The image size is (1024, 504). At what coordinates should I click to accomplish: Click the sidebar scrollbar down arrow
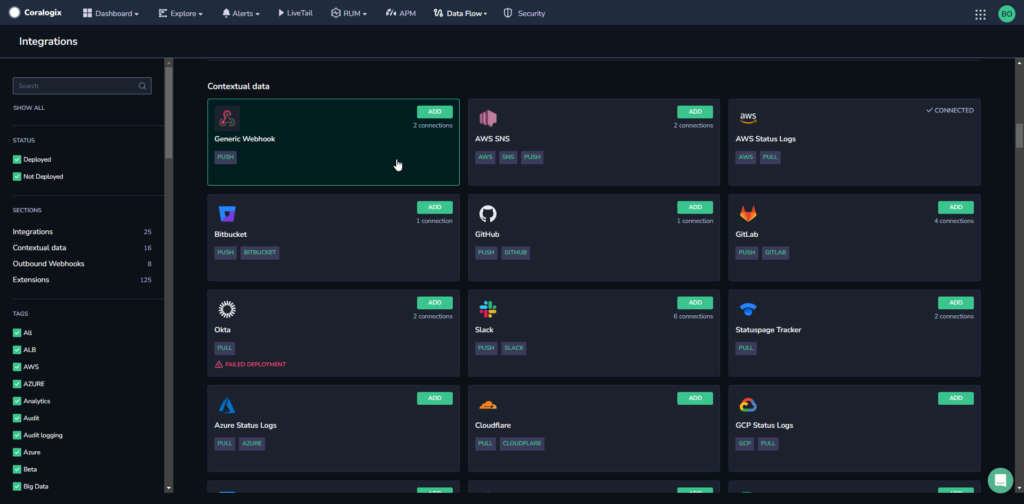point(168,488)
